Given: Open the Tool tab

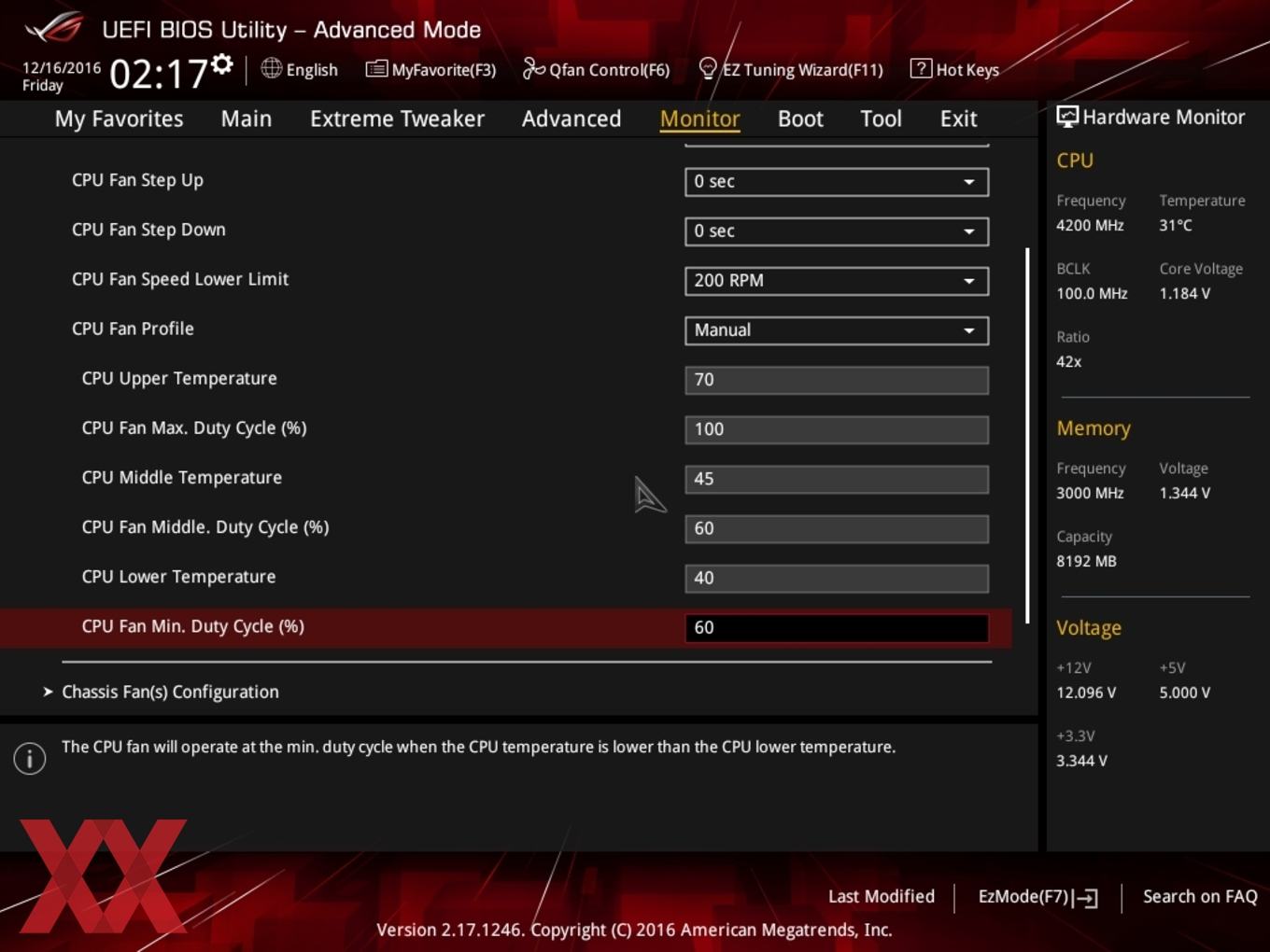Looking at the screenshot, I should 881,119.
